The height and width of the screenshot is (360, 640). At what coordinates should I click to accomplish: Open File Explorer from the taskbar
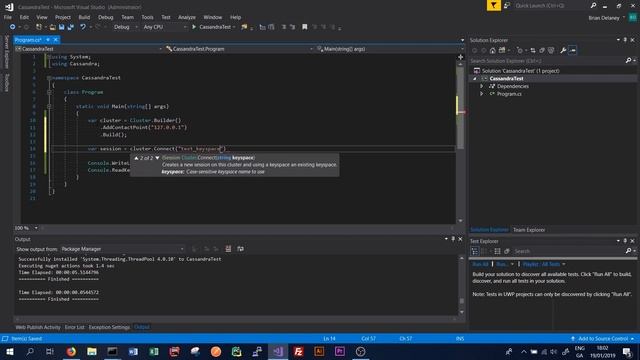(x=92, y=351)
